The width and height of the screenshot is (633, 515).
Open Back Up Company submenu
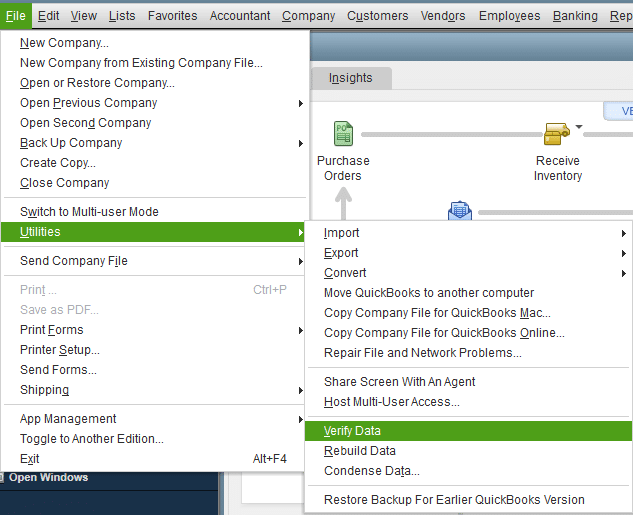[71, 143]
